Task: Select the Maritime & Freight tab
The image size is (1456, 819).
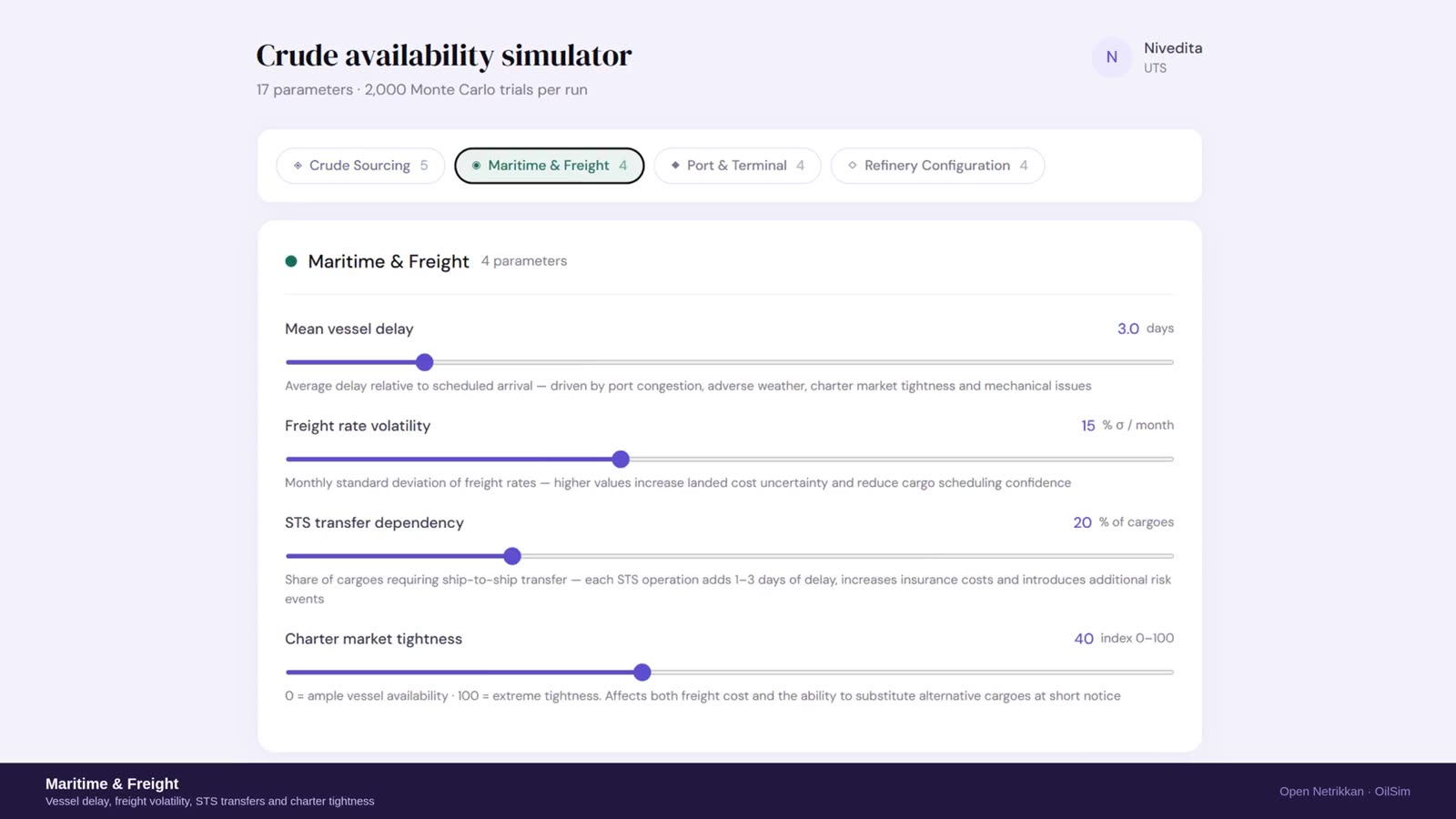Action: coord(550,166)
